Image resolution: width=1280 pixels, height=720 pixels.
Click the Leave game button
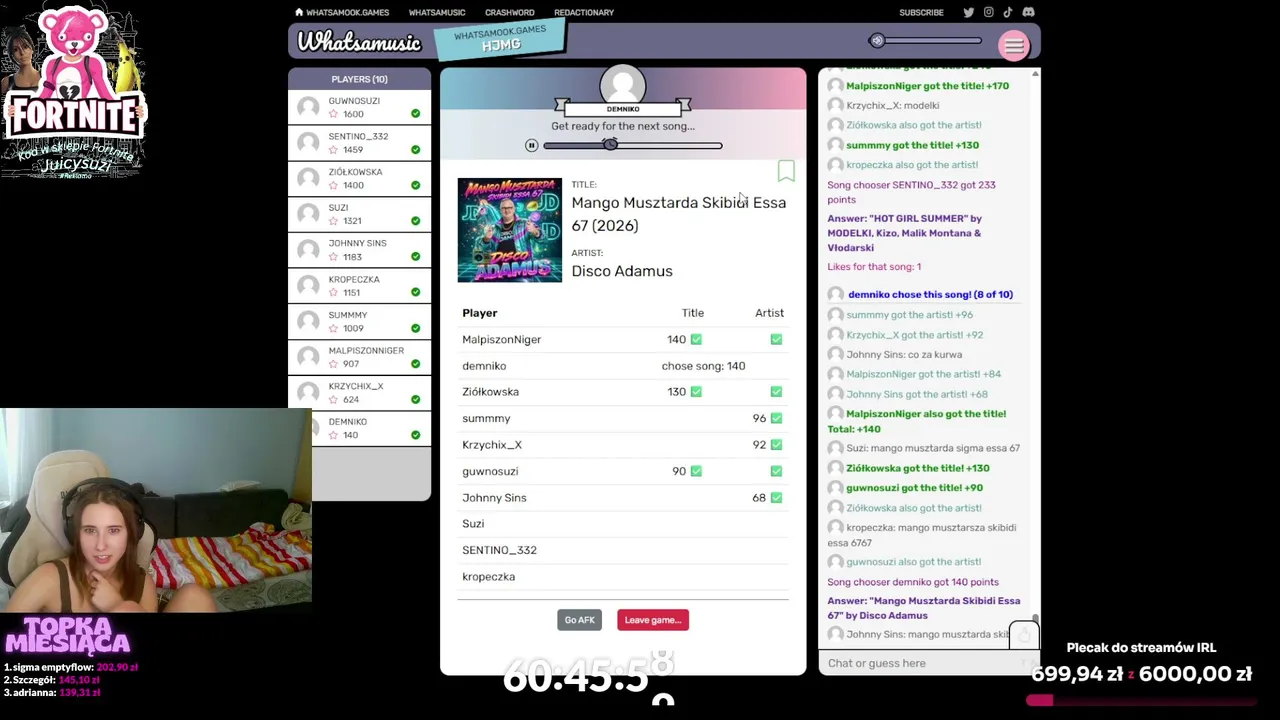tap(653, 620)
